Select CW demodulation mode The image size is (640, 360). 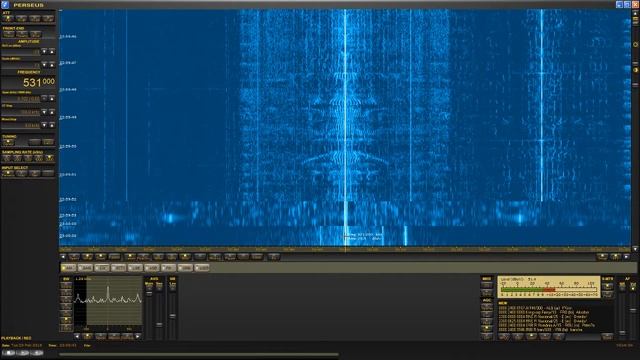(102, 268)
